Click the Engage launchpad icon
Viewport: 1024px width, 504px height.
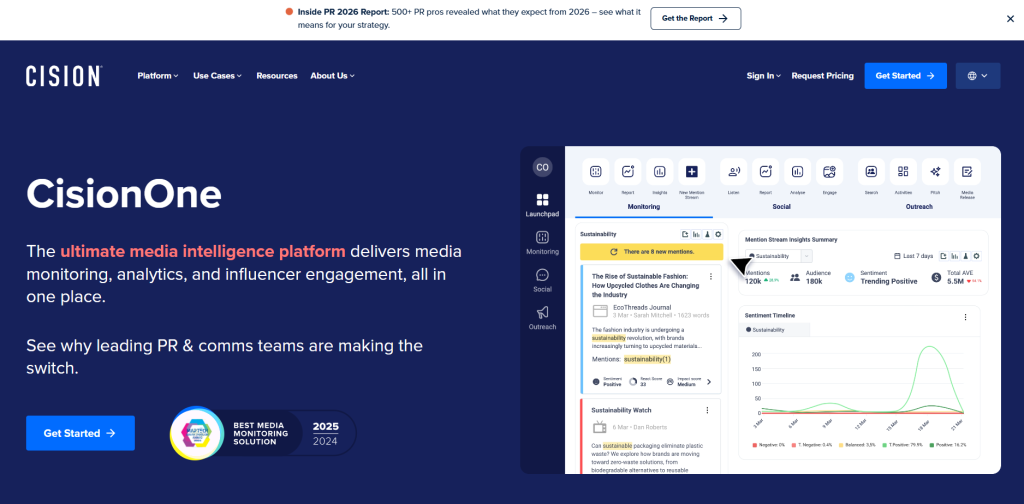coord(829,172)
